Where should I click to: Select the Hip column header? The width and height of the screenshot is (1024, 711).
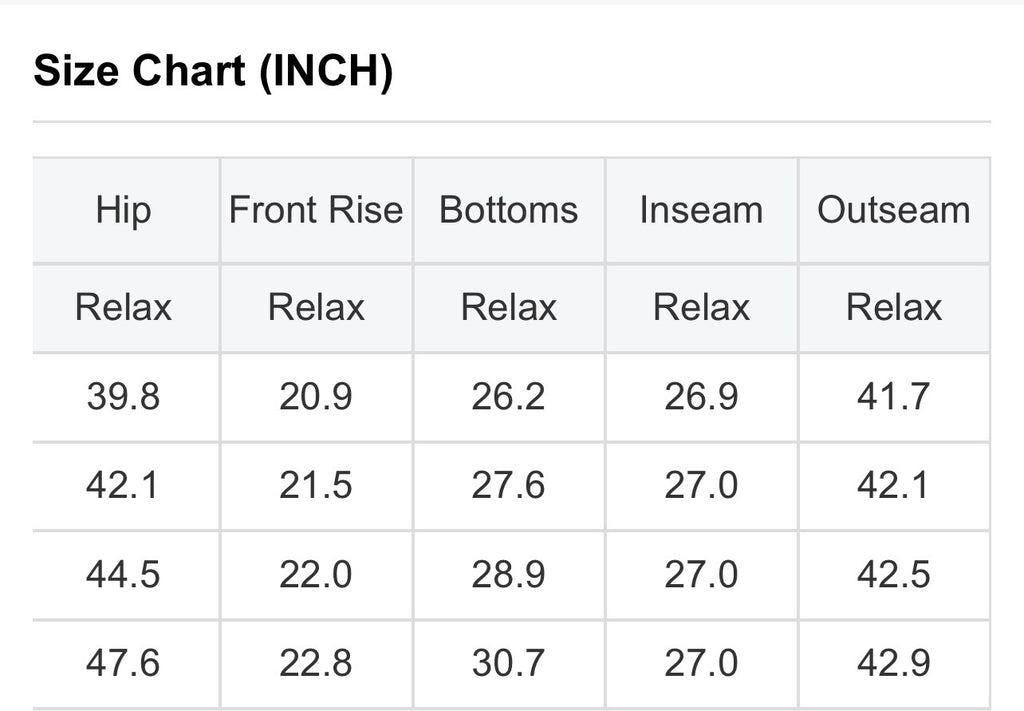(124, 210)
